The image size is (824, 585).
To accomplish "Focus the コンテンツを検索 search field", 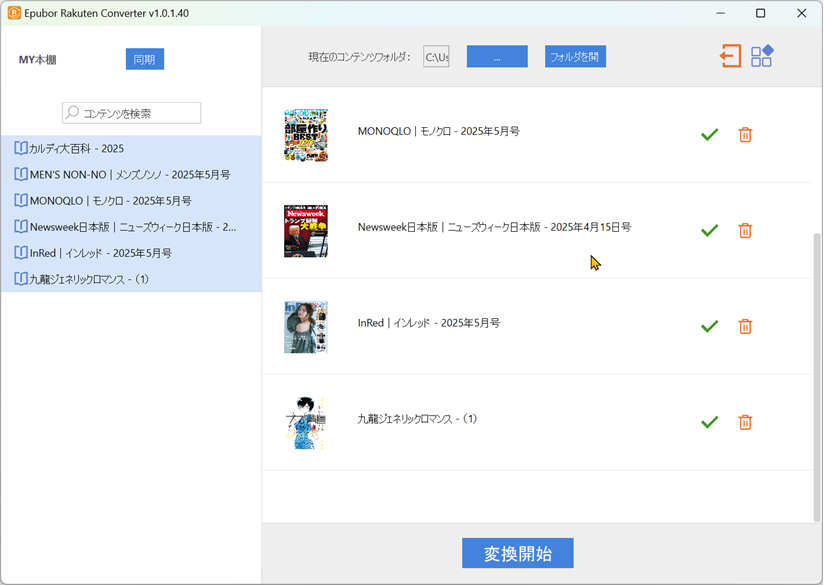I will (x=131, y=113).
